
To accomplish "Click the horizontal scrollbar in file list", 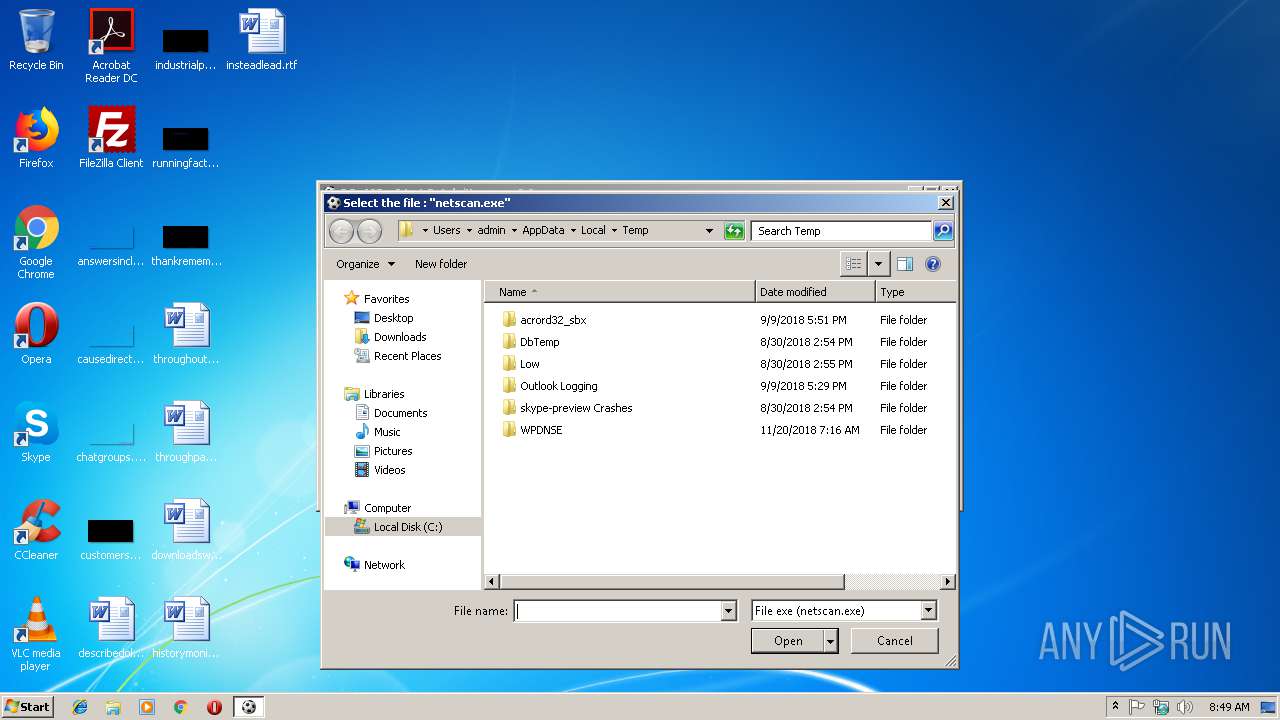I will [672, 582].
